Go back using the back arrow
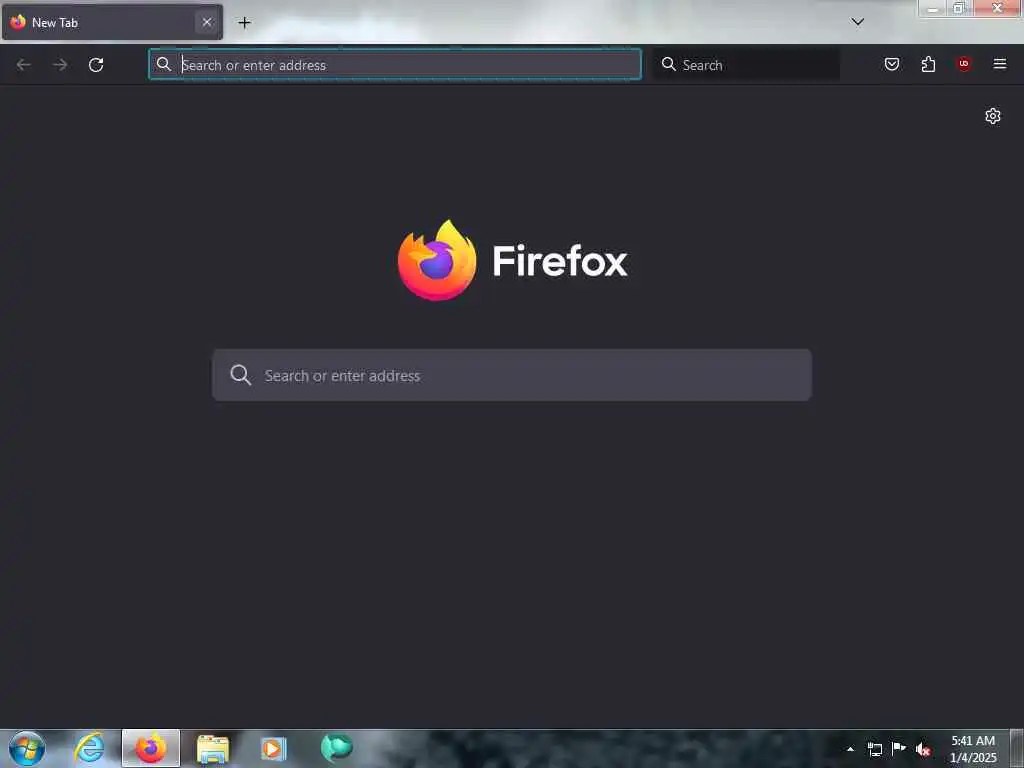 pyautogui.click(x=24, y=65)
